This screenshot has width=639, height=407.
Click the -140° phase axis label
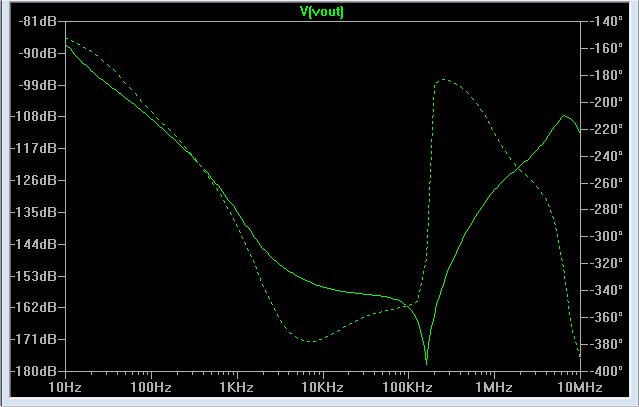[x=606, y=21]
